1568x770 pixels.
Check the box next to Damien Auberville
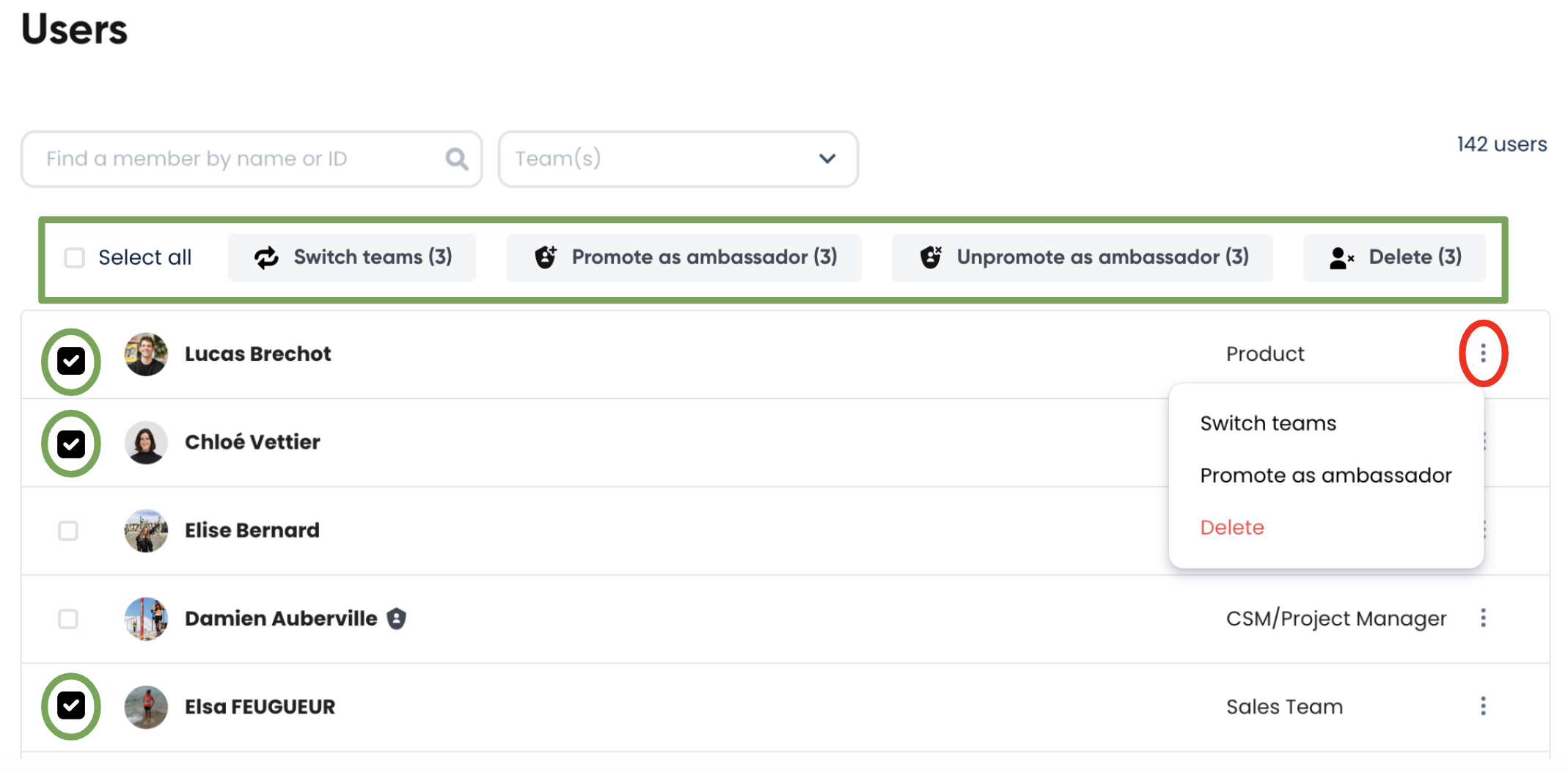[x=68, y=619]
